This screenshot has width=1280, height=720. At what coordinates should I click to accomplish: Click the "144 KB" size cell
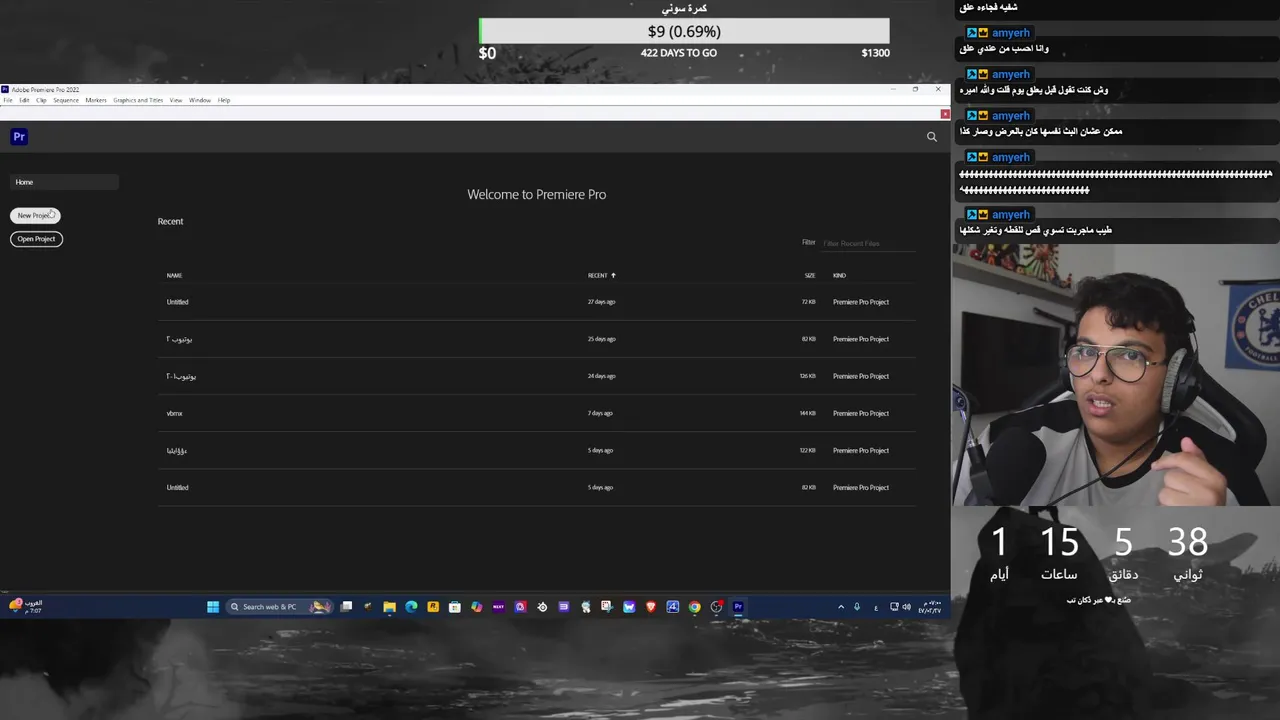click(807, 413)
